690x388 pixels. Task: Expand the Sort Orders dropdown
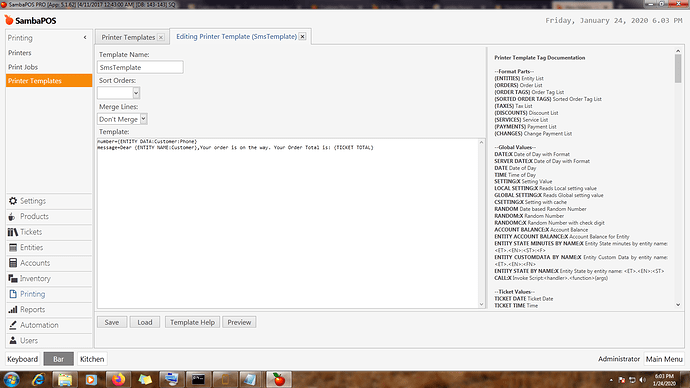(x=136, y=93)
